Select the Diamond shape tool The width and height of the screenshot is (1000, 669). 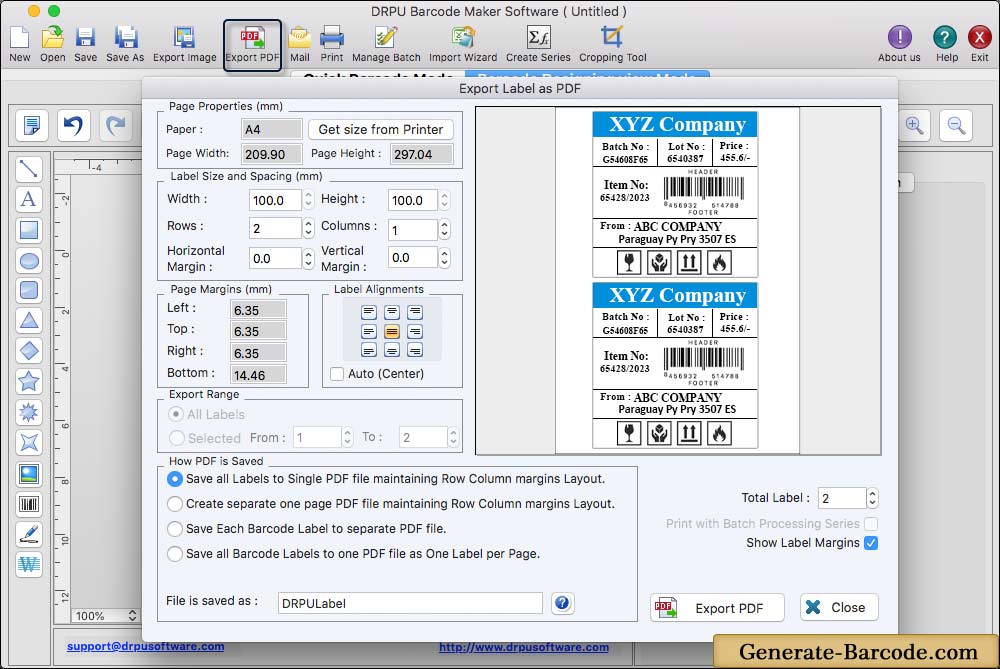[29, 351]
